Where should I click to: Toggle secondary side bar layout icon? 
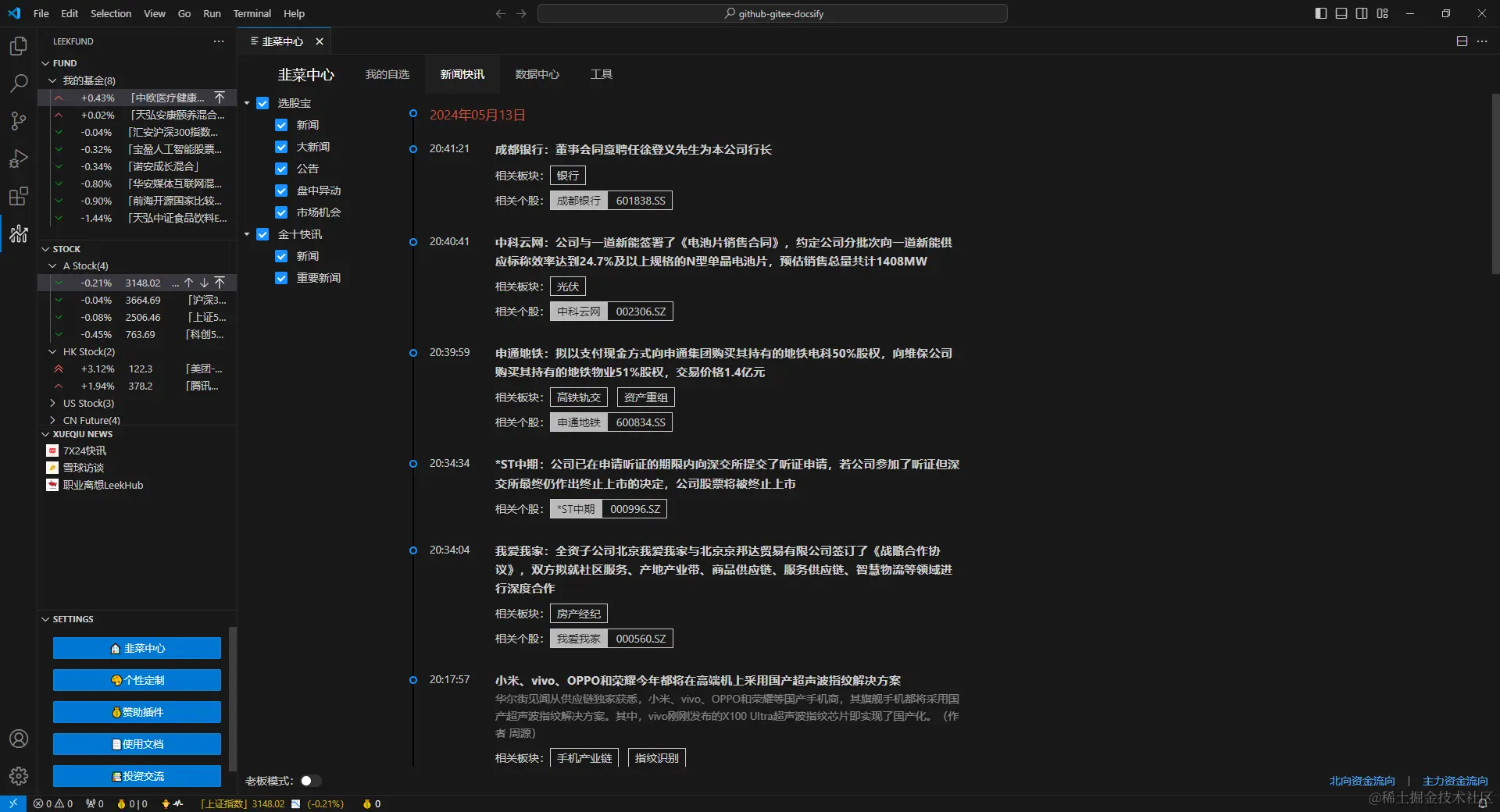(x=1362, y=13)
